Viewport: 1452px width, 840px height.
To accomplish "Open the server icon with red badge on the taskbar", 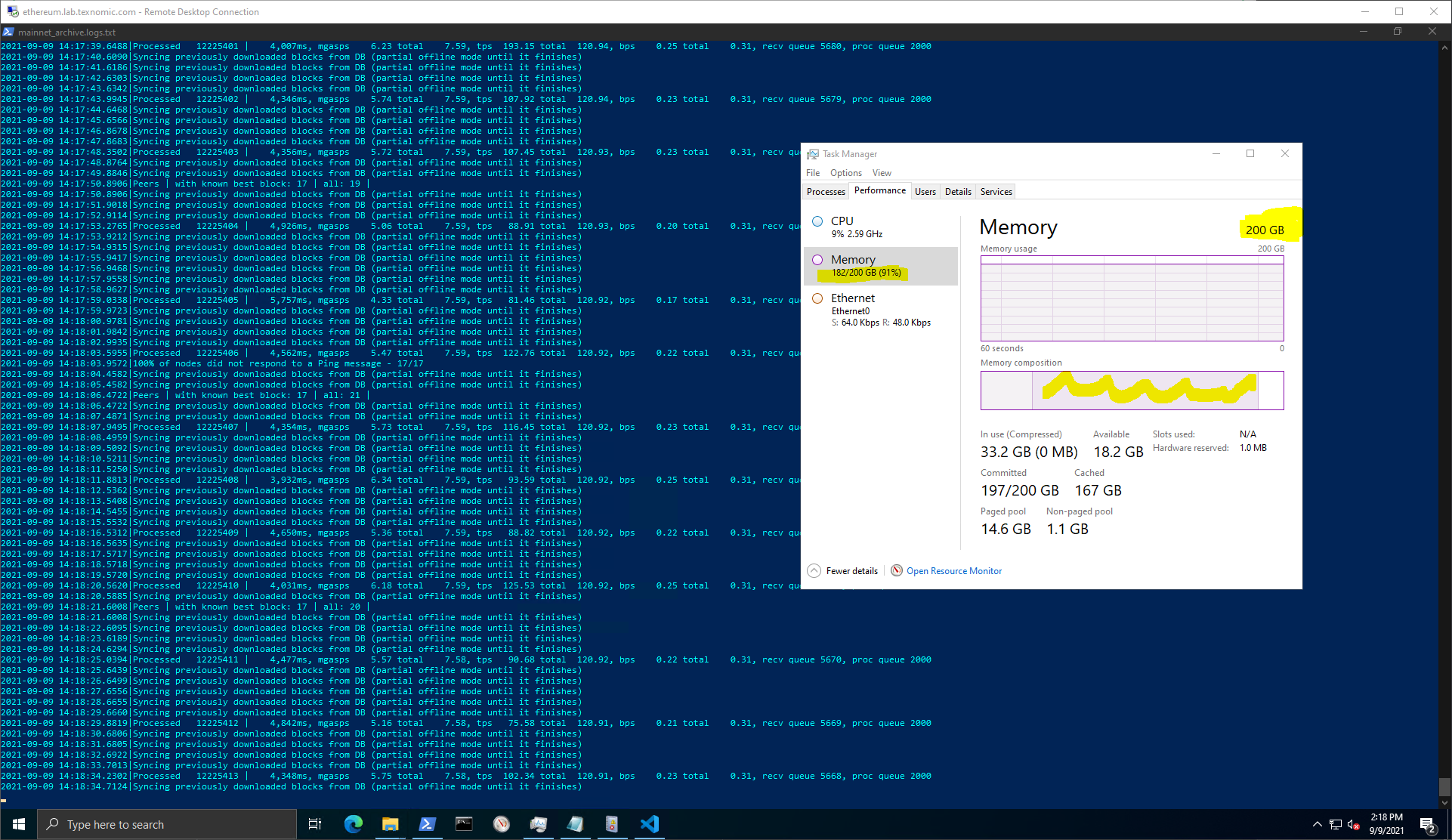I will pyautogui.click(x=613, y=824).
